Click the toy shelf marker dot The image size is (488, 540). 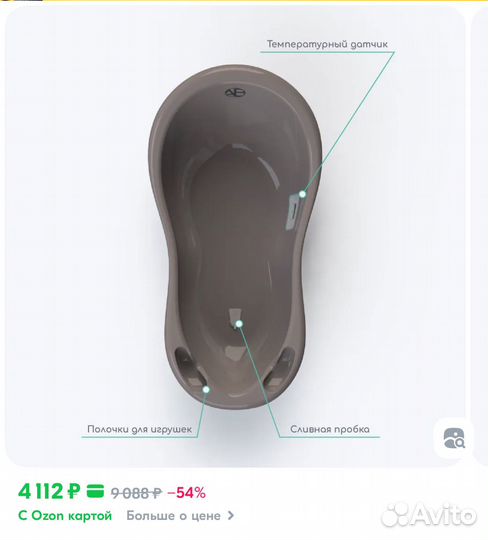pos(206,390)
